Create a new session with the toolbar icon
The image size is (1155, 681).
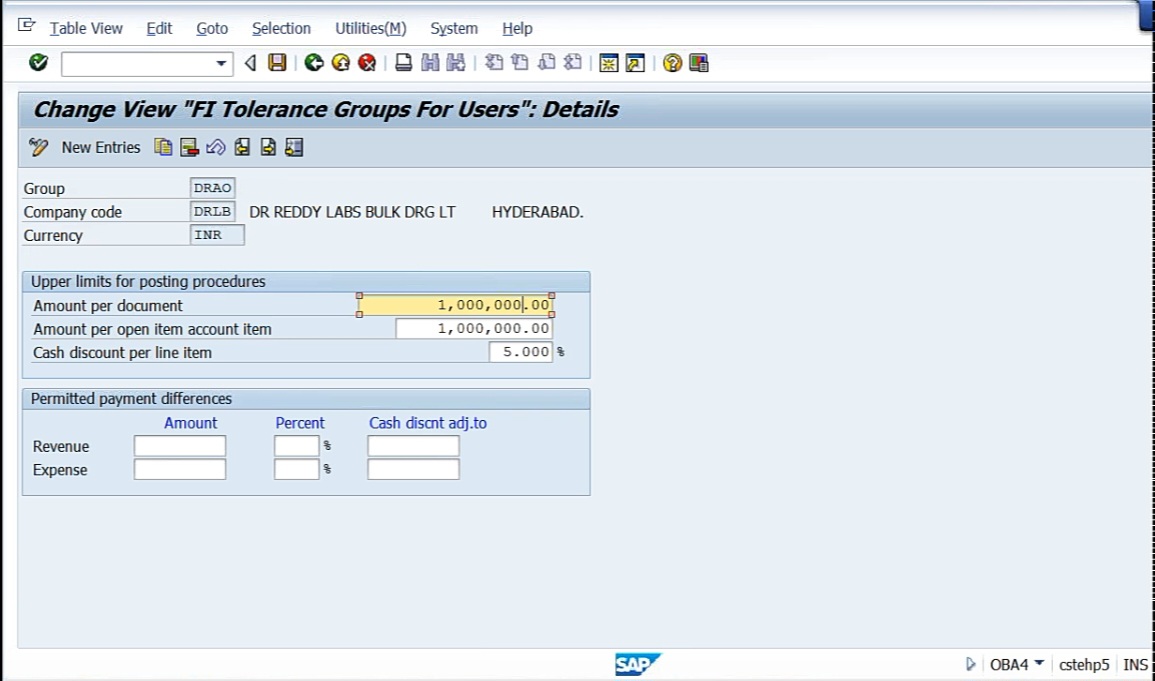click(608, 63)
